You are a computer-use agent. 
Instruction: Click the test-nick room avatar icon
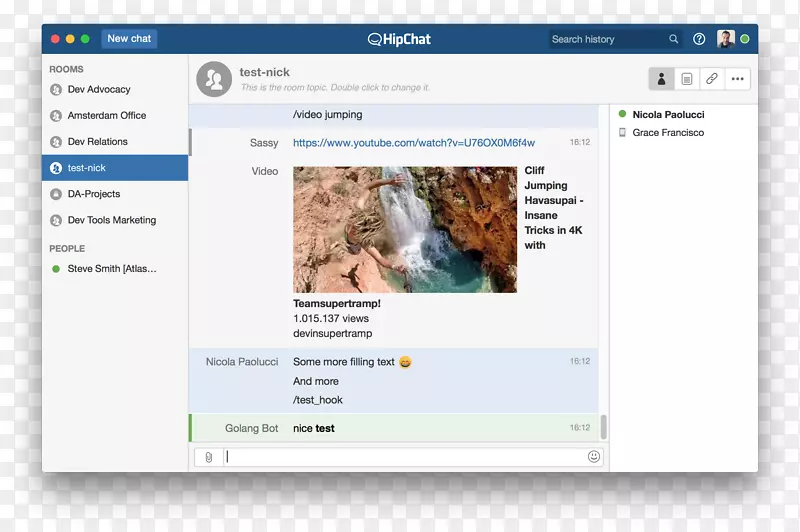point(214,79)
